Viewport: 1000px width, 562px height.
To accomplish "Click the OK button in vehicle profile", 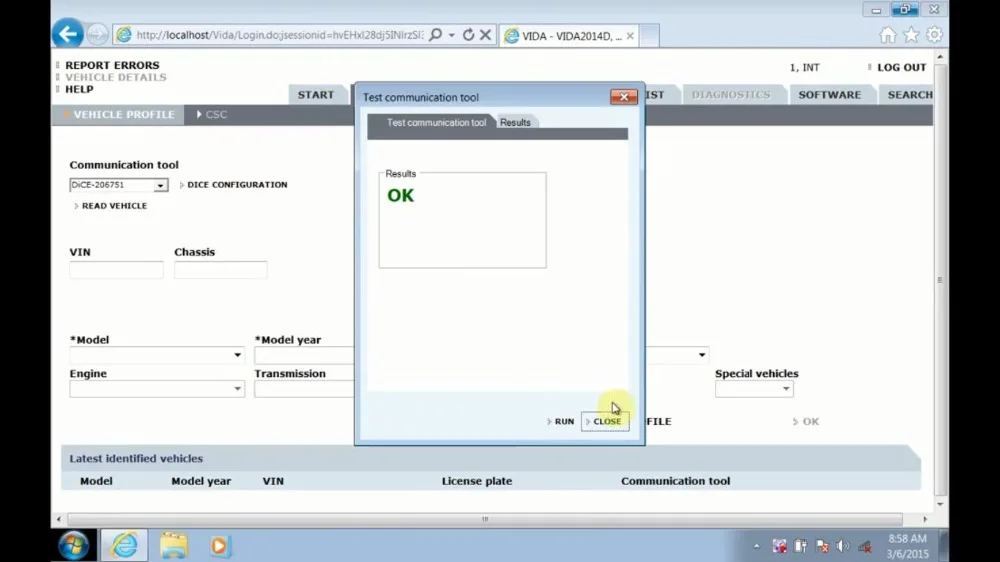I will pos(806,421).
